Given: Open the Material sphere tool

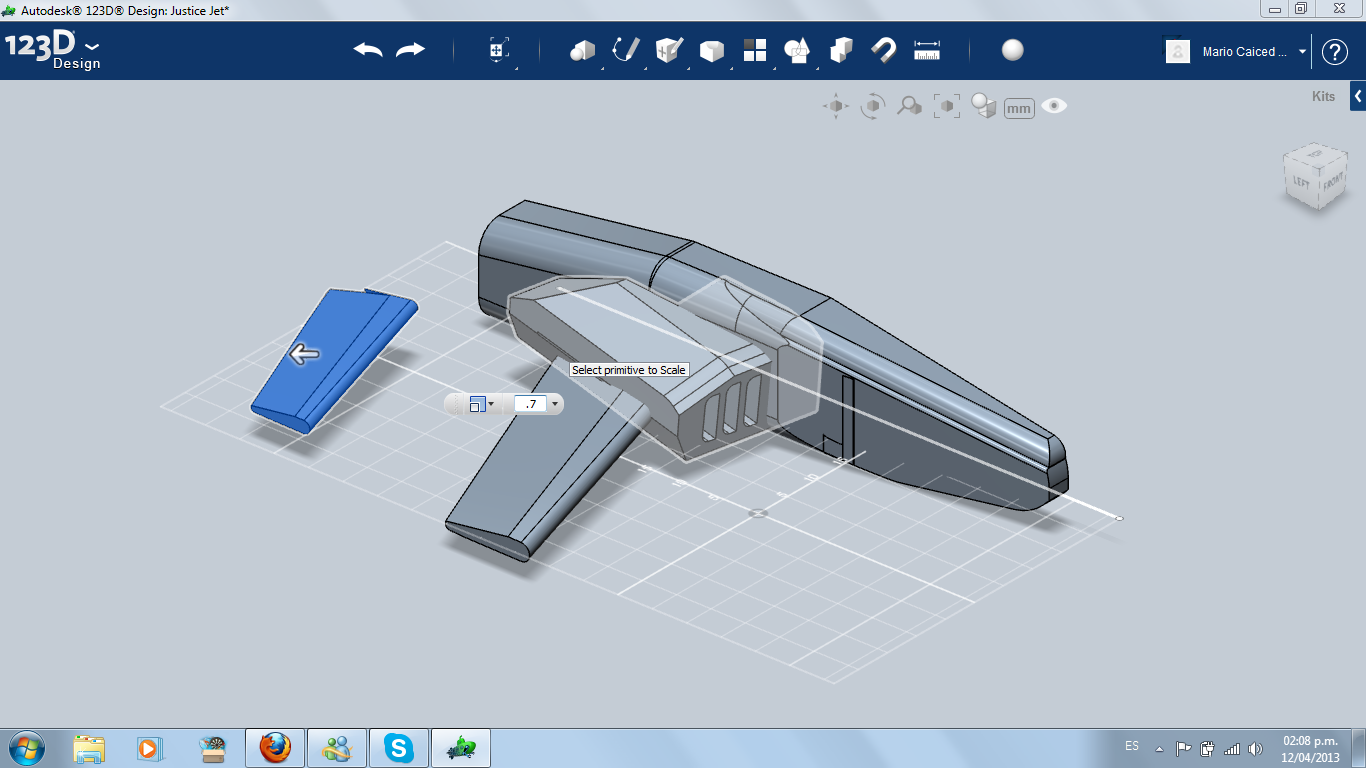Looking at the screenshot, I should coord(1013,50).
